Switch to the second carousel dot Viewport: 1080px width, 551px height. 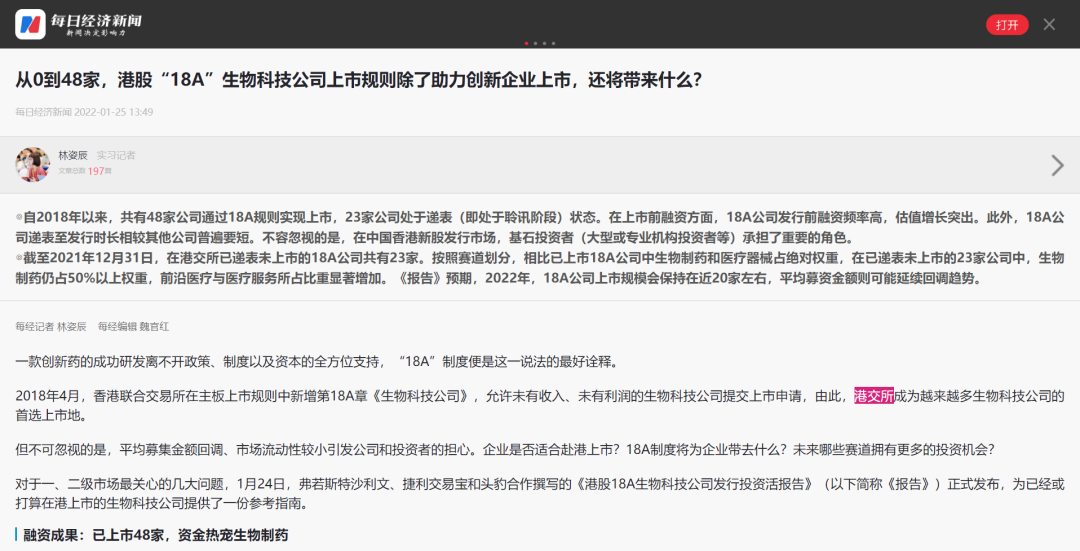pyautogui.click(x=535, y=43)
